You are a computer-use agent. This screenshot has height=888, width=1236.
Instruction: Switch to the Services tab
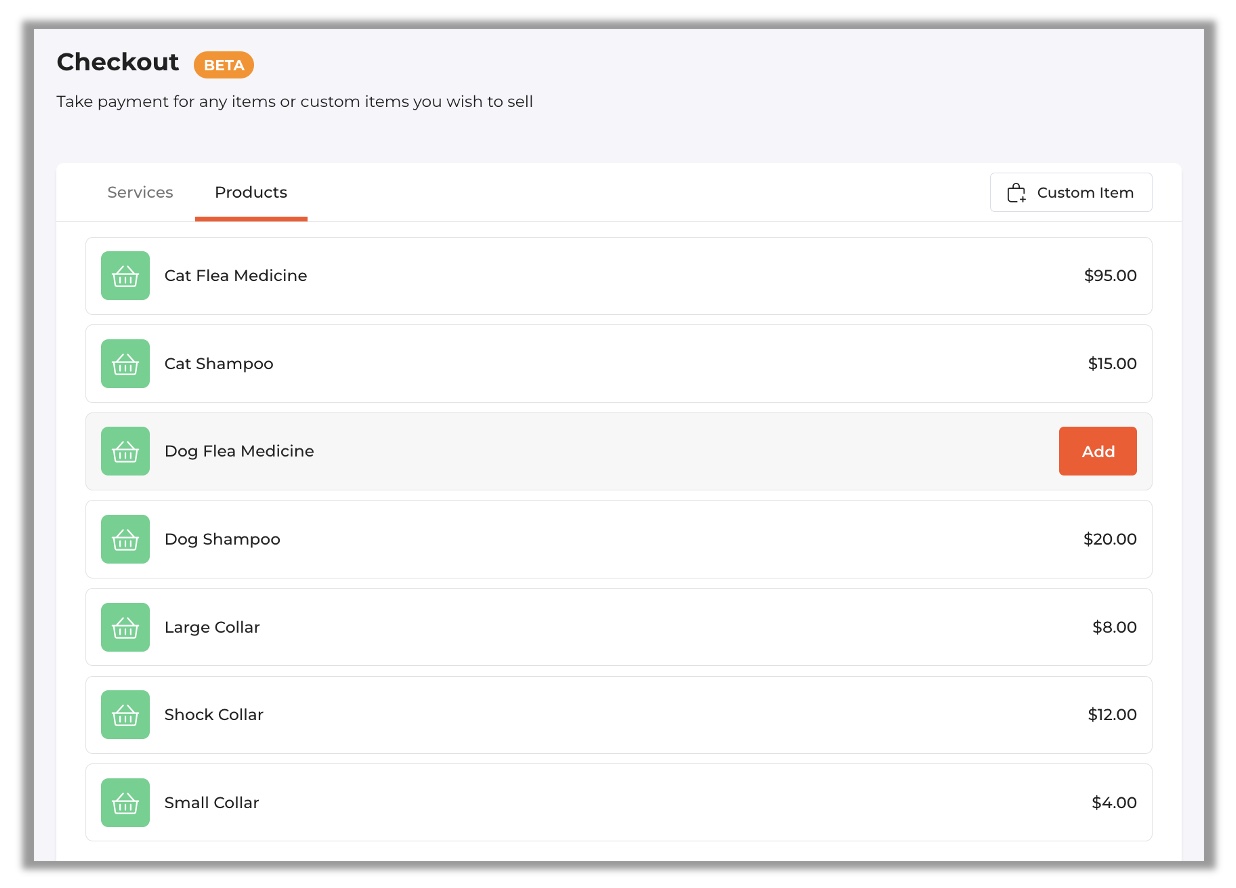tap(140, 192)
